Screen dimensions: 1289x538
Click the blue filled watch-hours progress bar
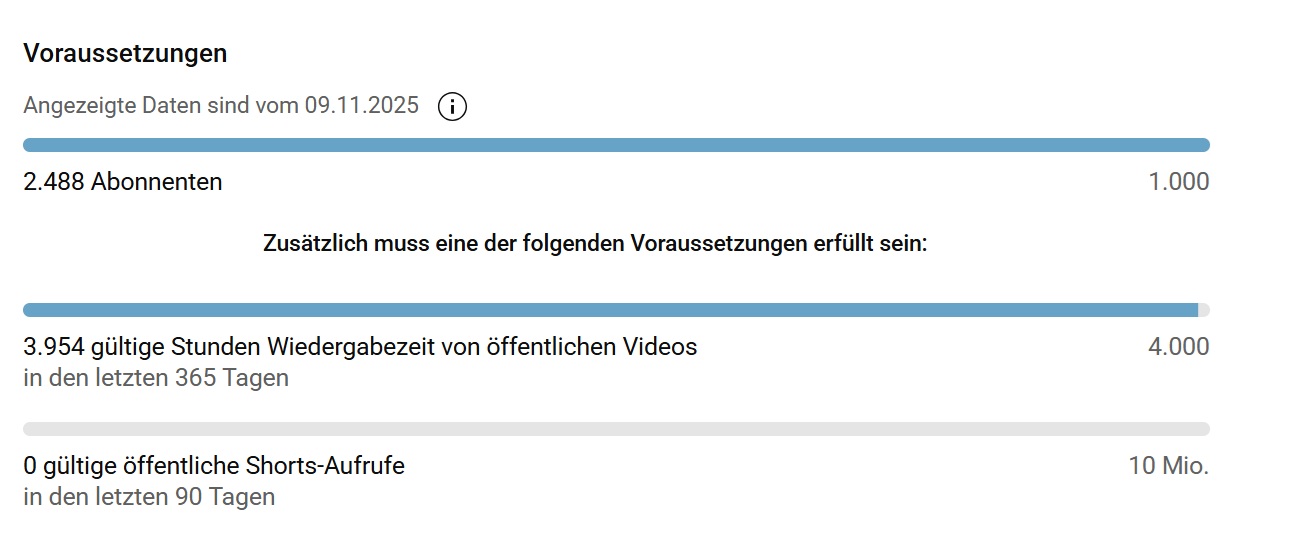tap(610, 310)
